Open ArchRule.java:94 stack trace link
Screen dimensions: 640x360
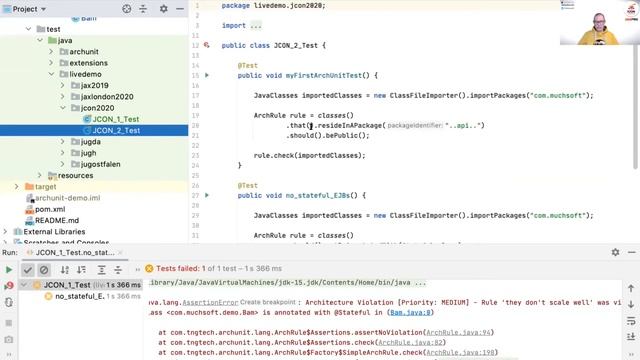458,333
